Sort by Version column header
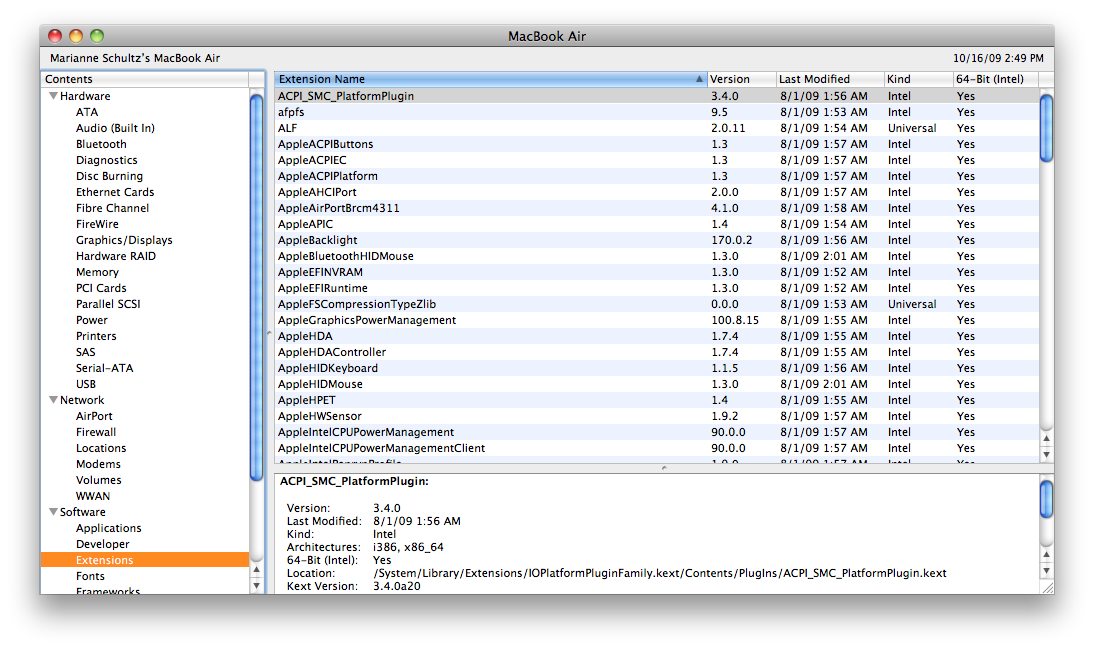Viewport: 1094px width, 649px height. tap(742, 80)
